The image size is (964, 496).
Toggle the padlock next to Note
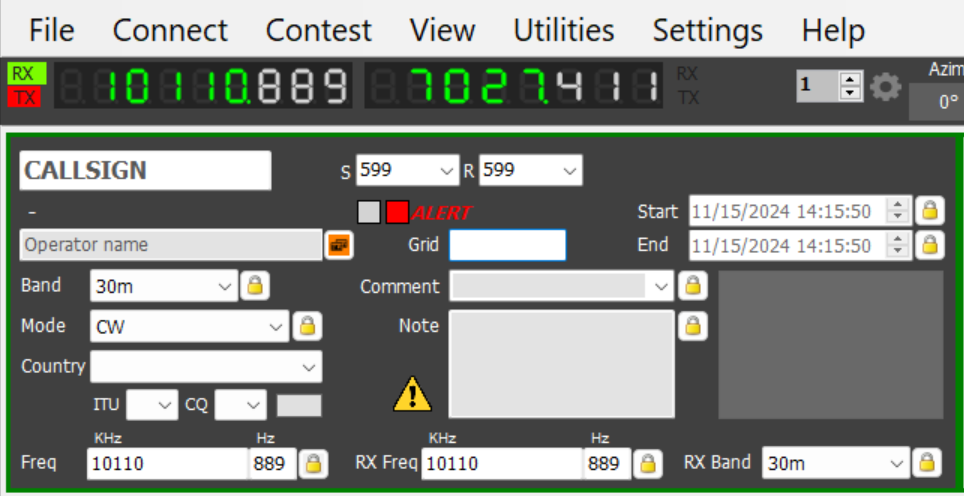tap(693, 326)
